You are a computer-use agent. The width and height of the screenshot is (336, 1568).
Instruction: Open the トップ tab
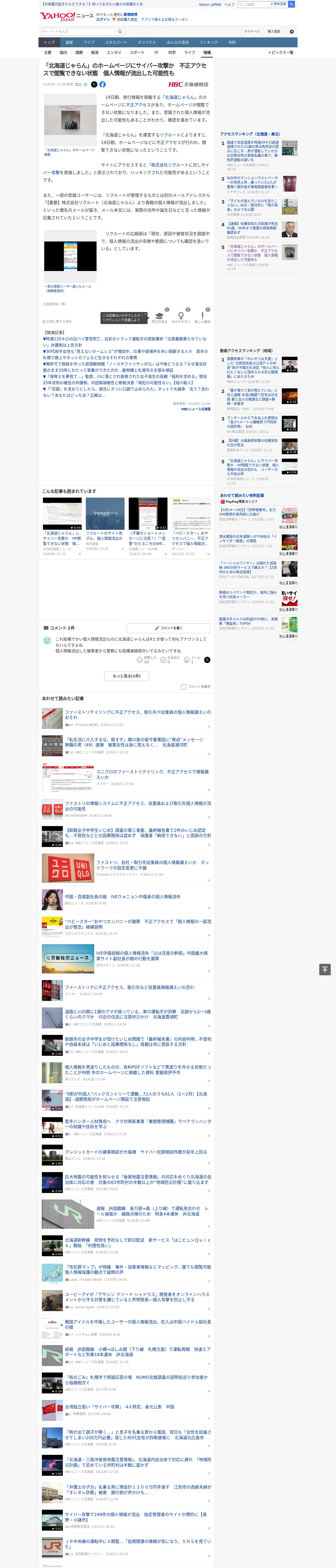point(49,43)
